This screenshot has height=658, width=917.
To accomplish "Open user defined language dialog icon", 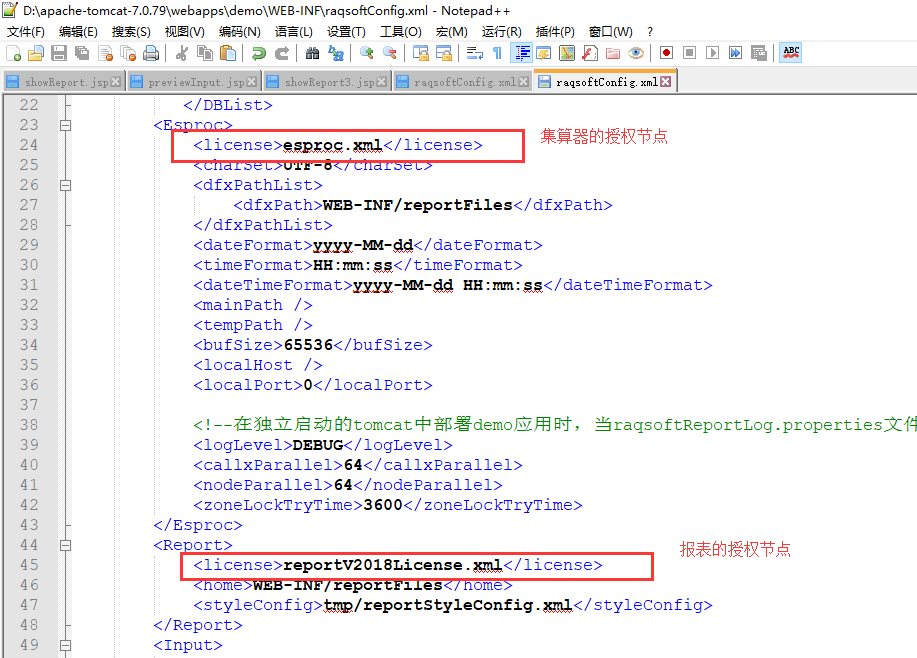I will tap(544, 53).
